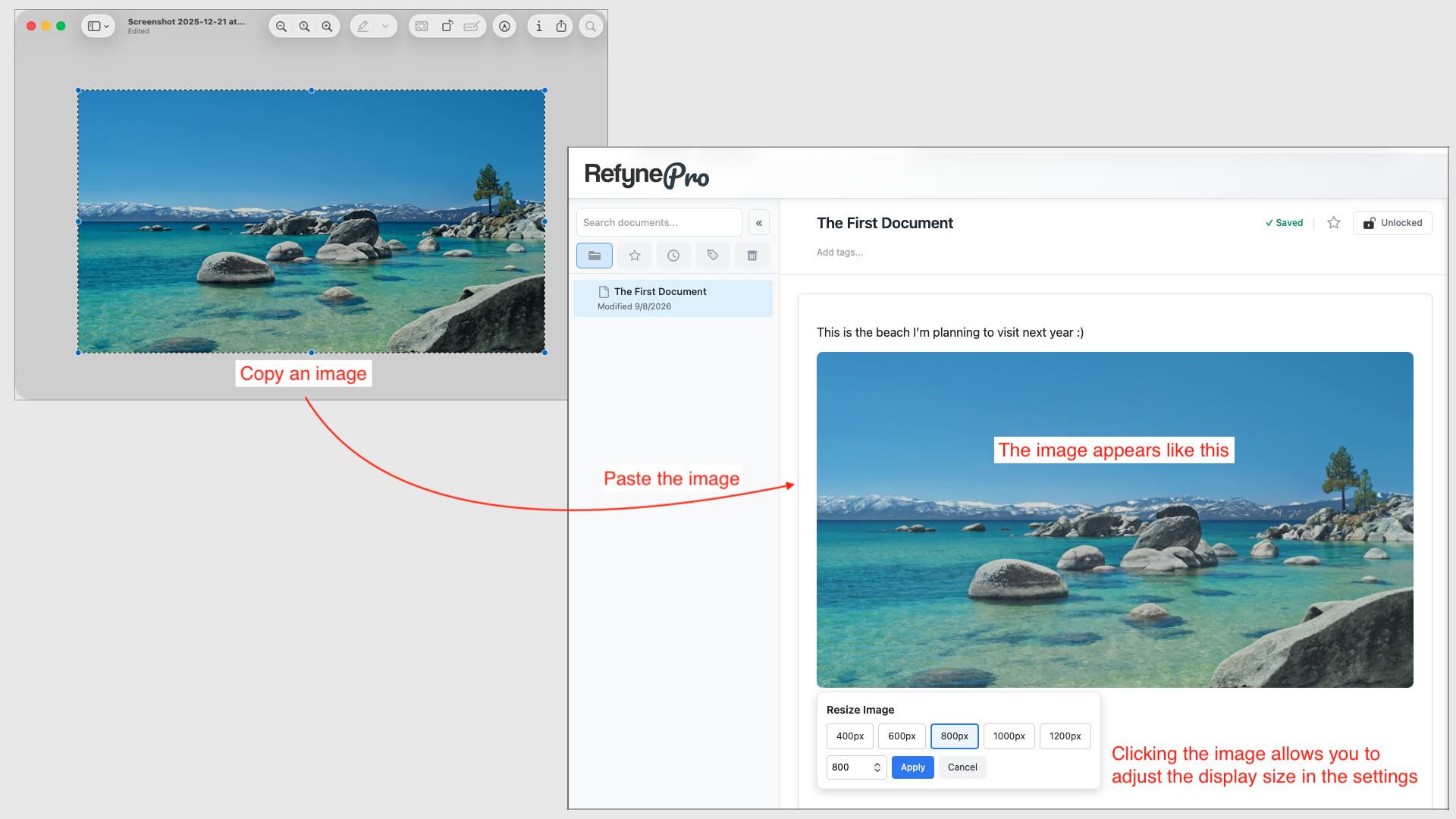Click the actual size magnifier in Preview
Image resolution: width=1456 pixels, height=819 pixels.
[304, 27]
